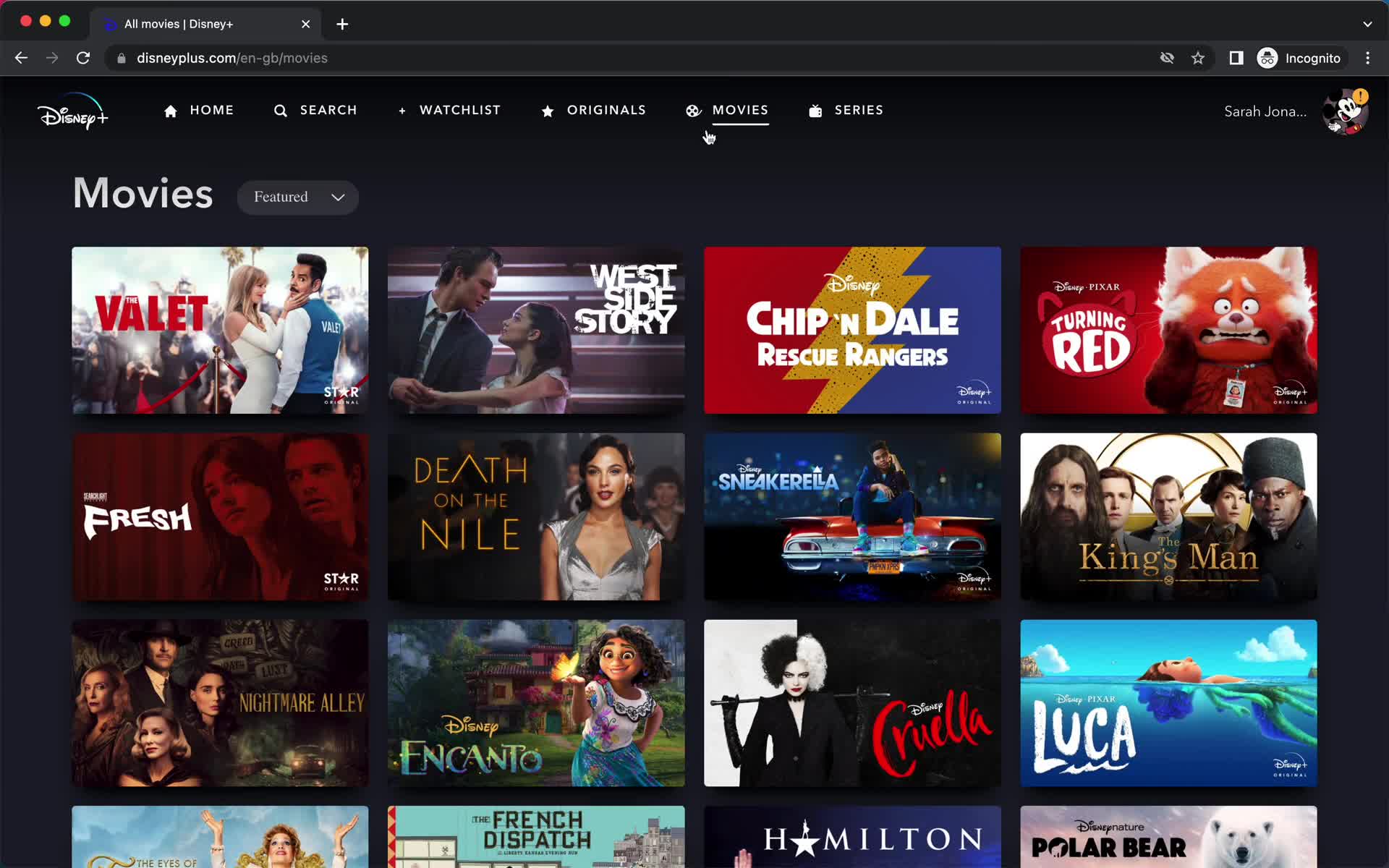Viewport: 1389px width, 868px height.
Task: Expand the Featured filter dropdown
Action: click(297, 197)
